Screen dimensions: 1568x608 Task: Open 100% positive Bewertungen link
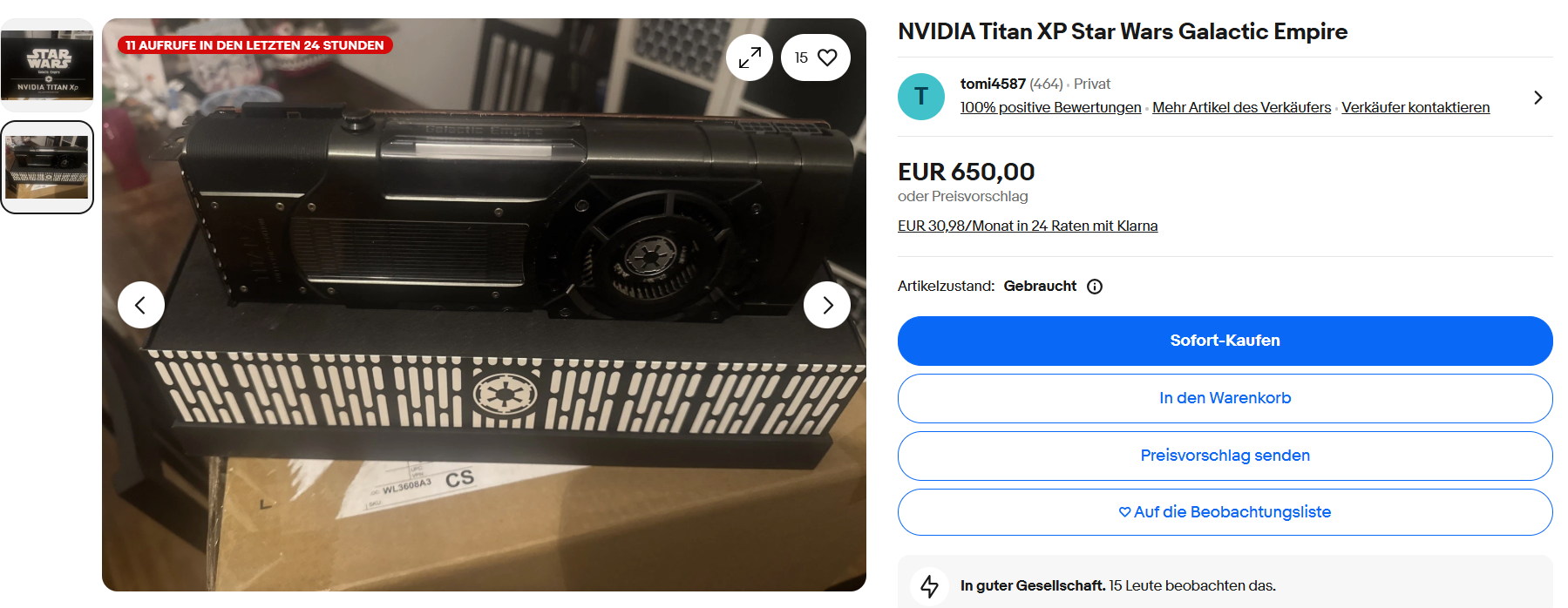click(1050, 107)
